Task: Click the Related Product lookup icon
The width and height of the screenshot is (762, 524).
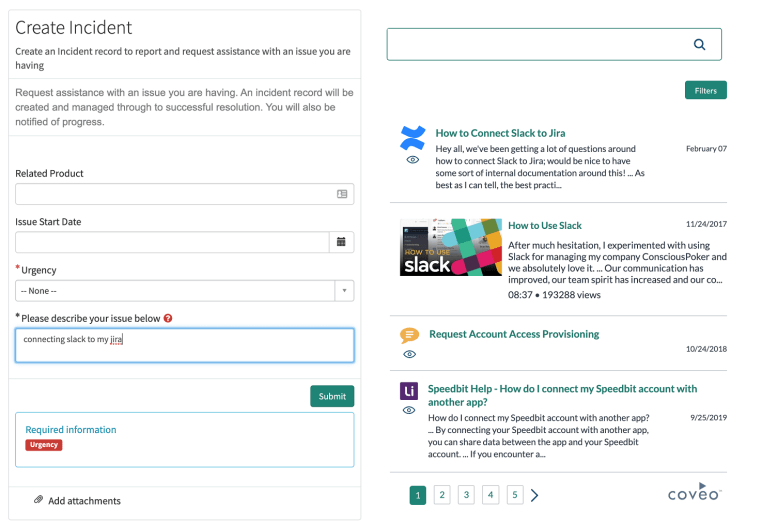Action: (342, 194)
